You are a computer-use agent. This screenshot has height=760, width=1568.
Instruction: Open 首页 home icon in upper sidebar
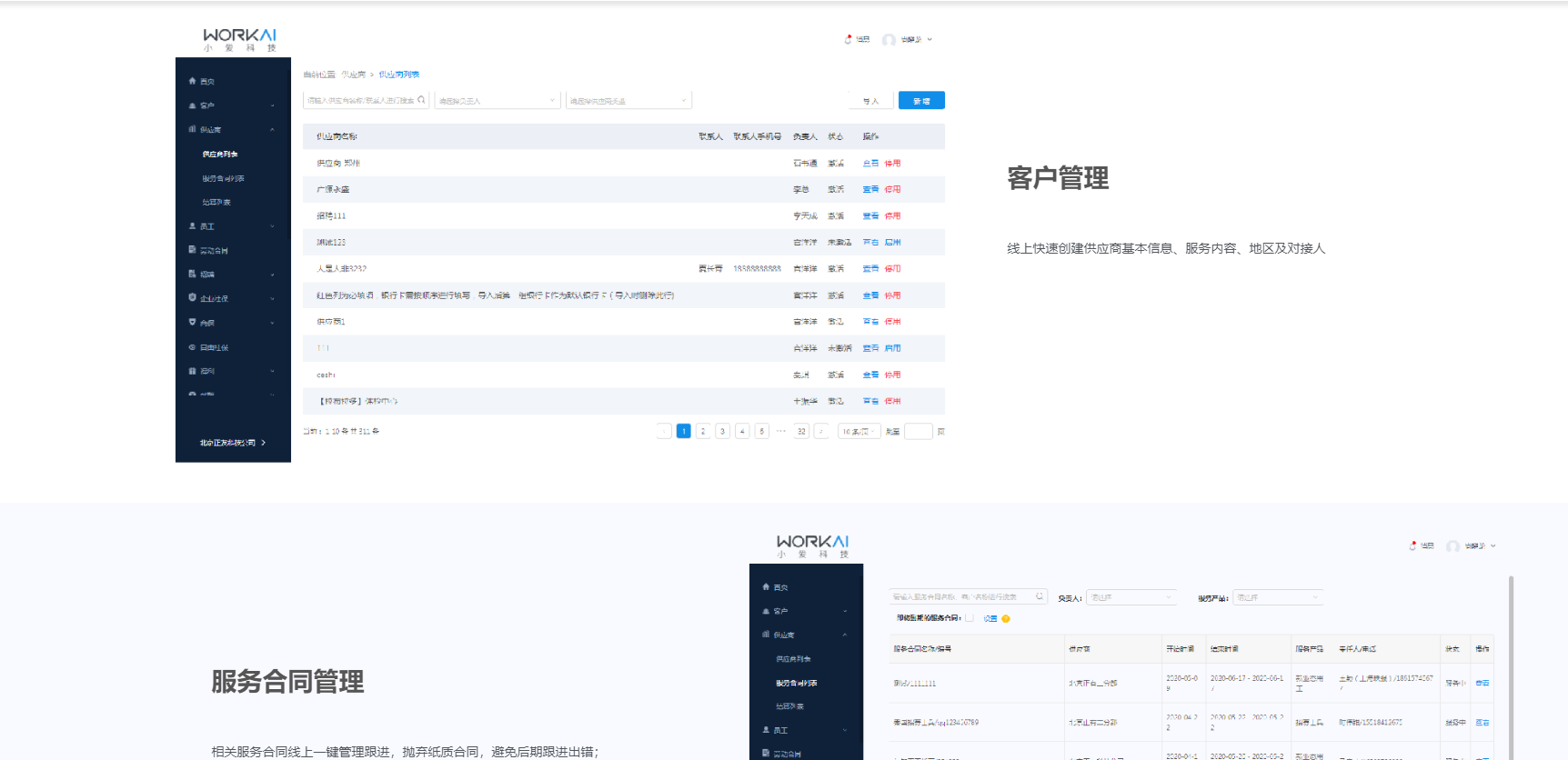point(192,81)
